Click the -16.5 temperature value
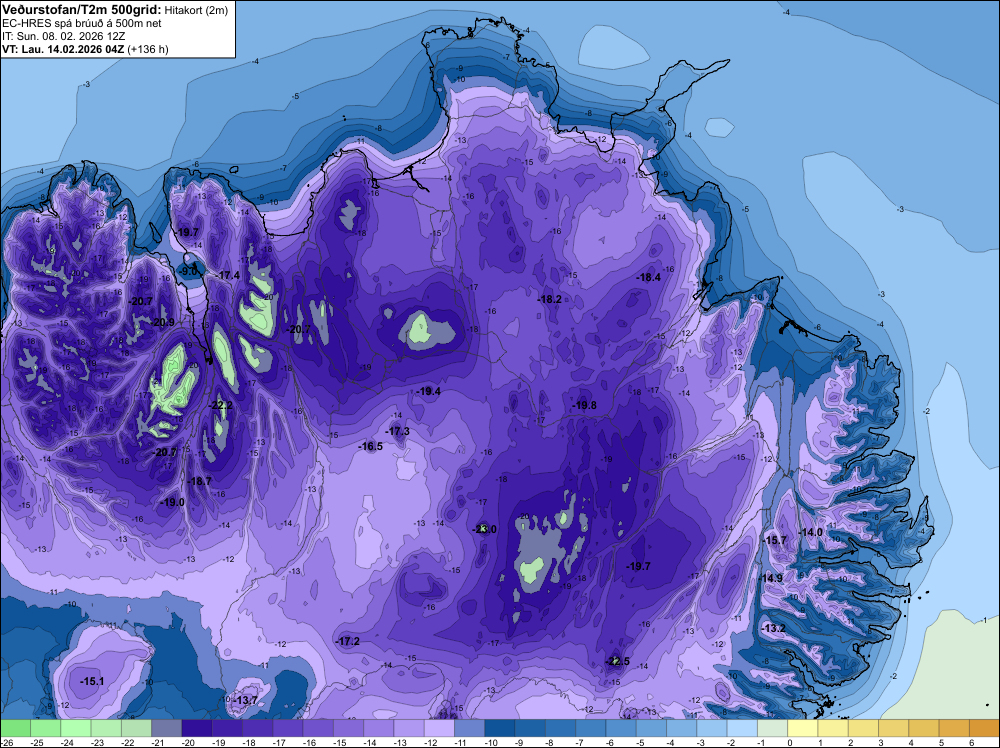This screenshot has height=748, width=1000. (371, 446)
